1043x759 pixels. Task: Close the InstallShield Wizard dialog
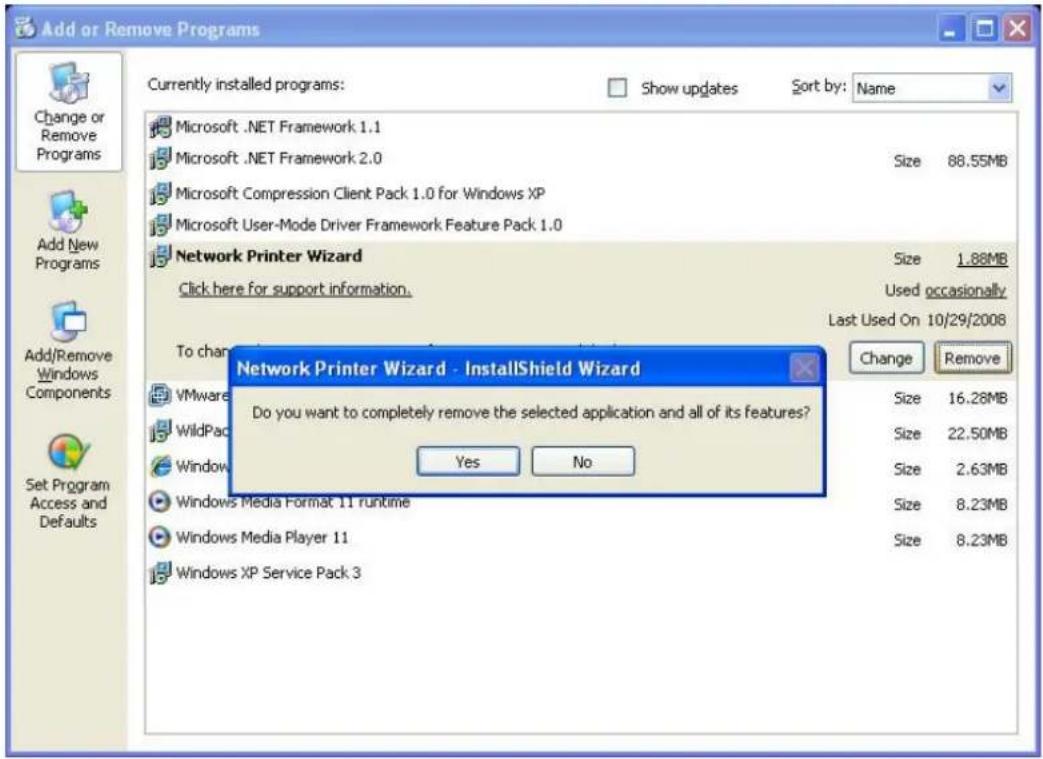pos(804,368)
